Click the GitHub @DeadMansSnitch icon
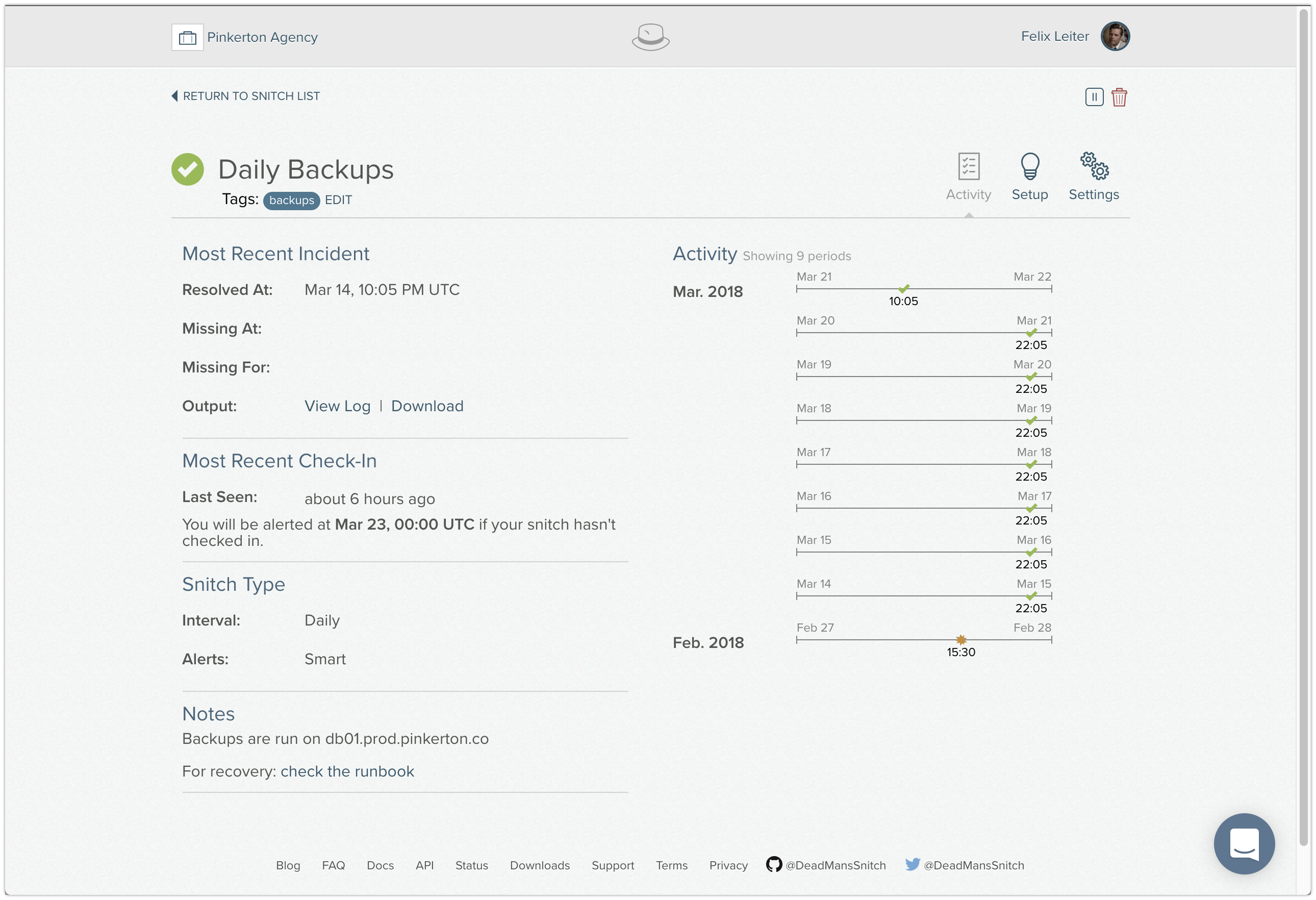Image resolution: width=1316 pixels, height=900 pixels. (x=773, y=864)
